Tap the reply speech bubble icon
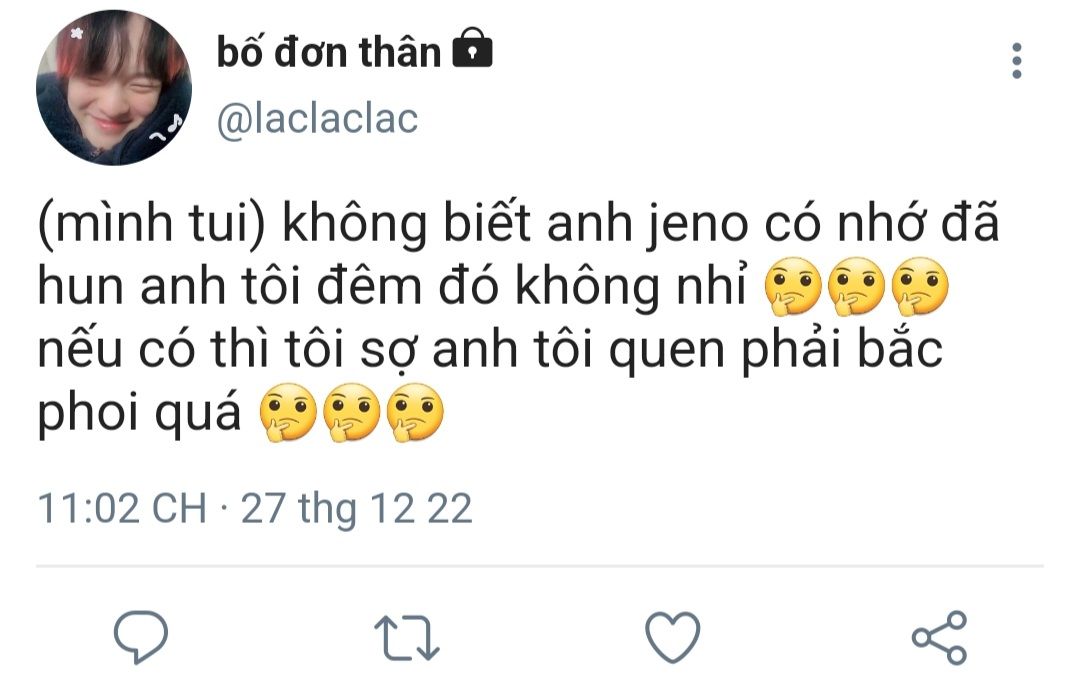This screenshot has width=1080, height=696. click(x=141, y=637)
